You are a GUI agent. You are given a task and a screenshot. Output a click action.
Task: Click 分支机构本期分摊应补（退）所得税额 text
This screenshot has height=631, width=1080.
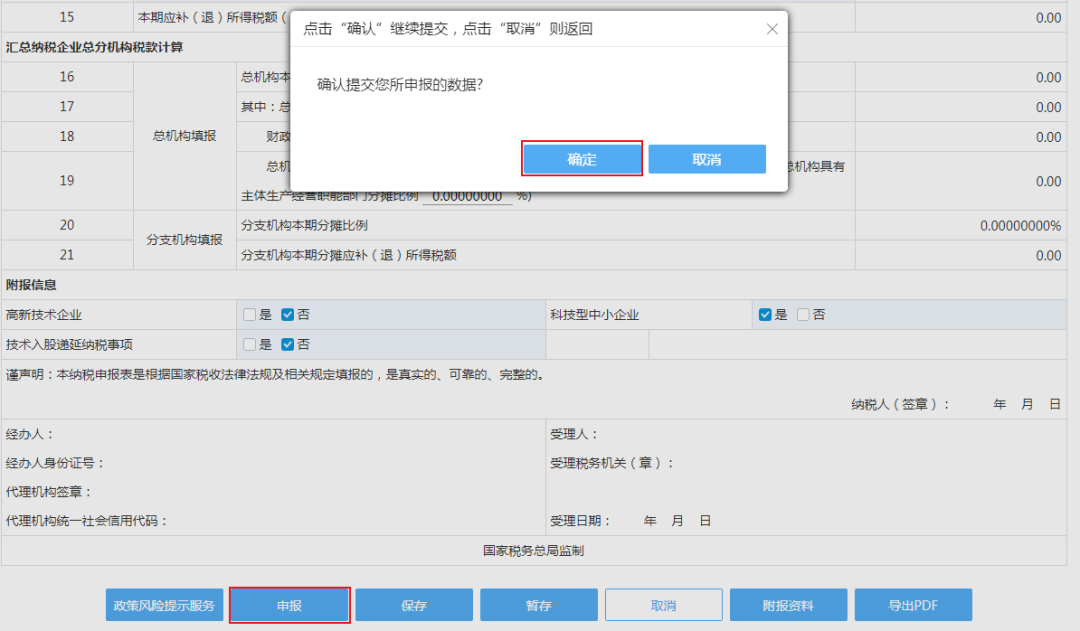(x=349, y=256)
